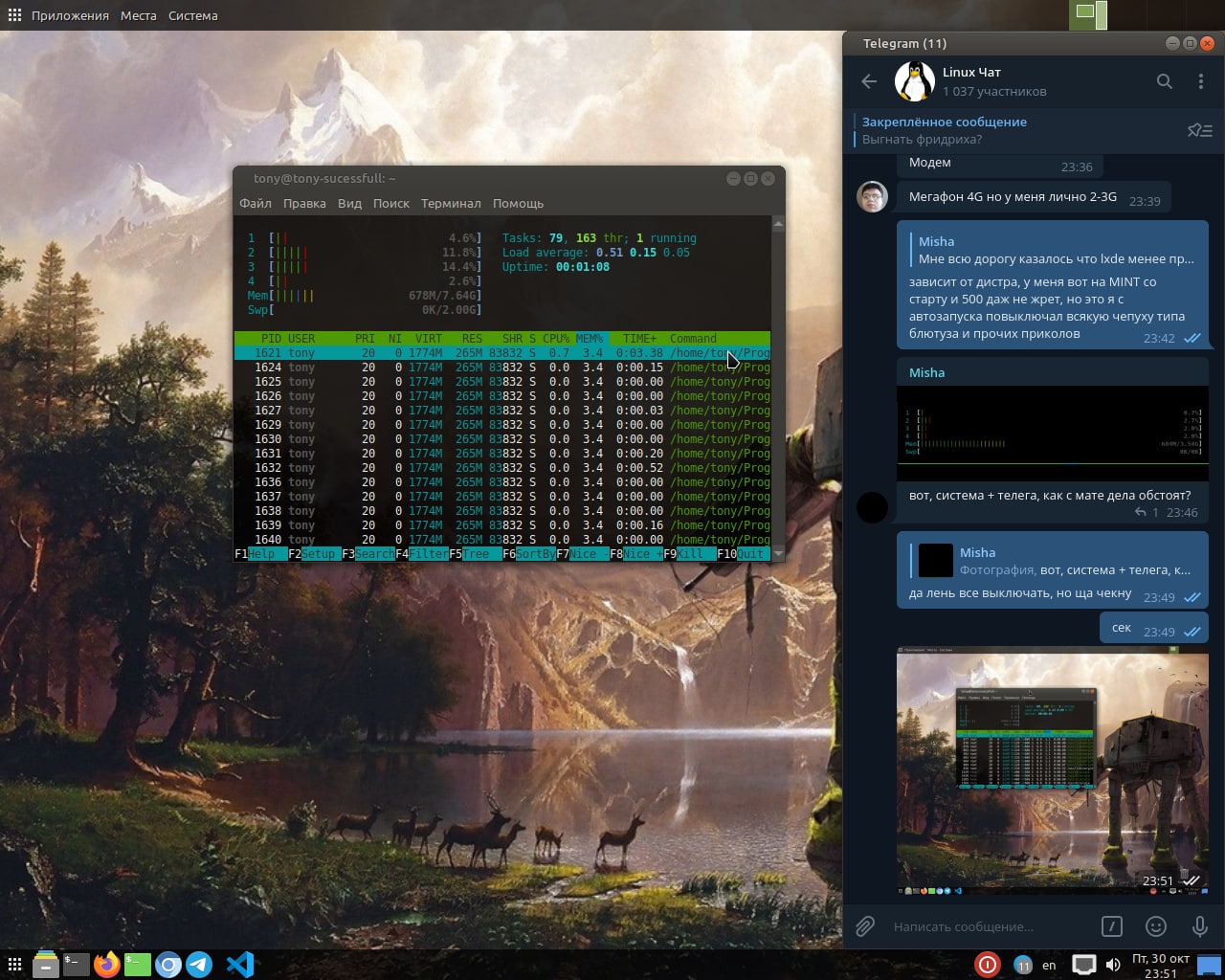The height and width of the screenshot is (980, 1225).
Task: Open the emoji picker smiley icon
Action: [1156, 925]
